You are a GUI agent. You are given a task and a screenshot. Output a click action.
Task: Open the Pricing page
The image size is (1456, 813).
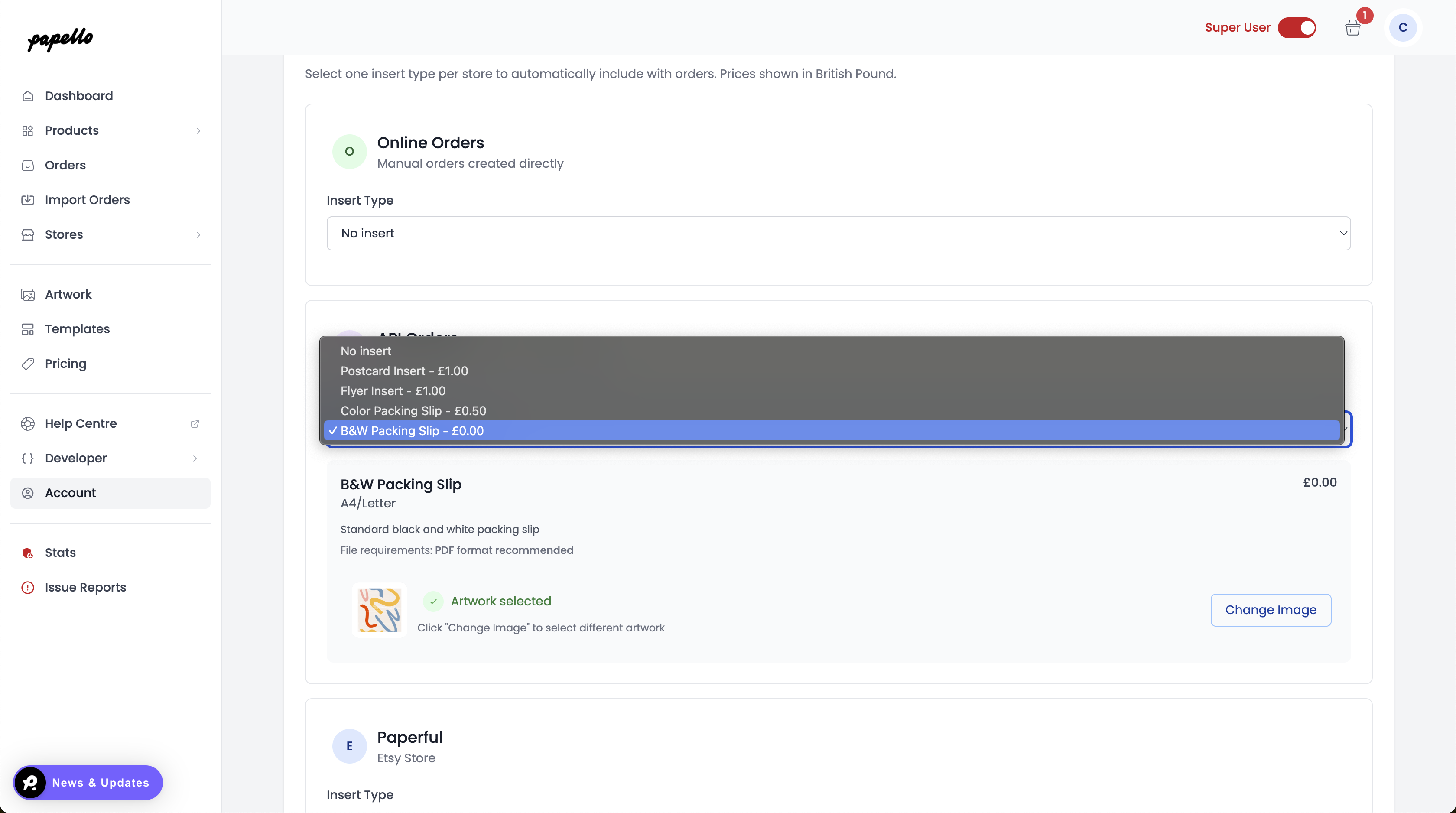110,364
